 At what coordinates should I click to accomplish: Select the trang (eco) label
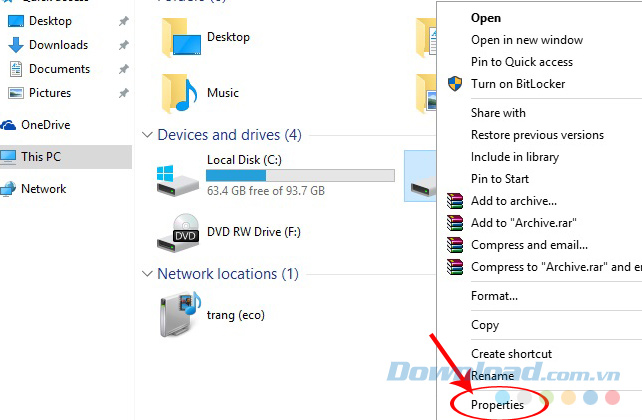[x=236, y=315]
